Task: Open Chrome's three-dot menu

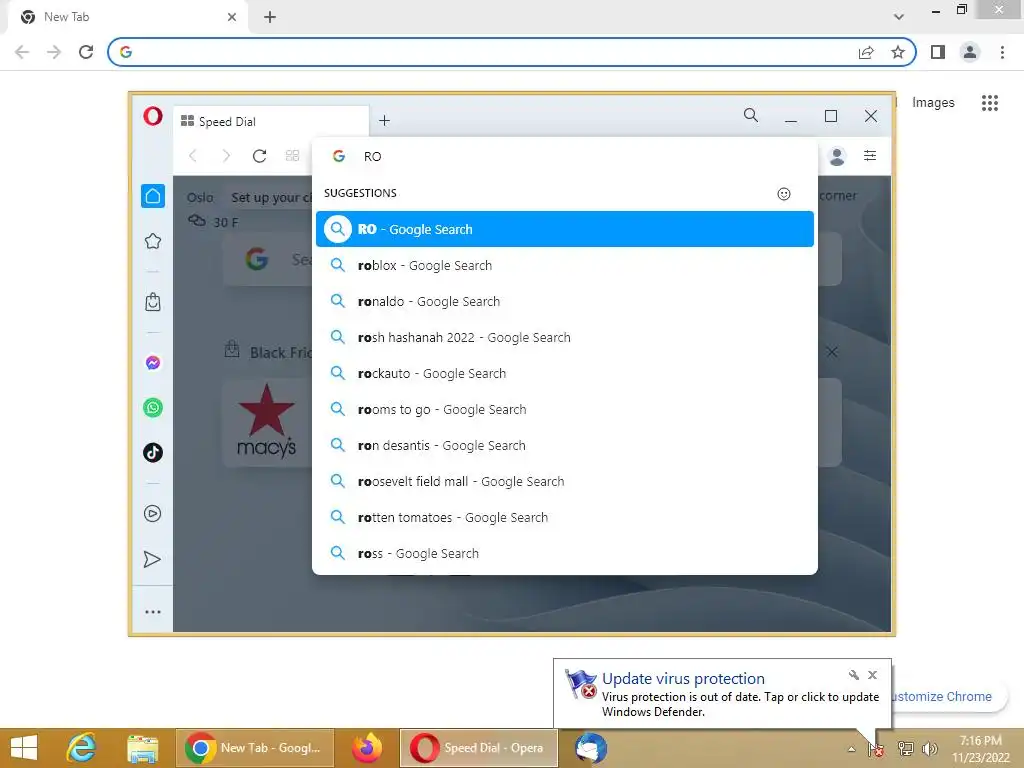Action: click(x=1002, y=52)
